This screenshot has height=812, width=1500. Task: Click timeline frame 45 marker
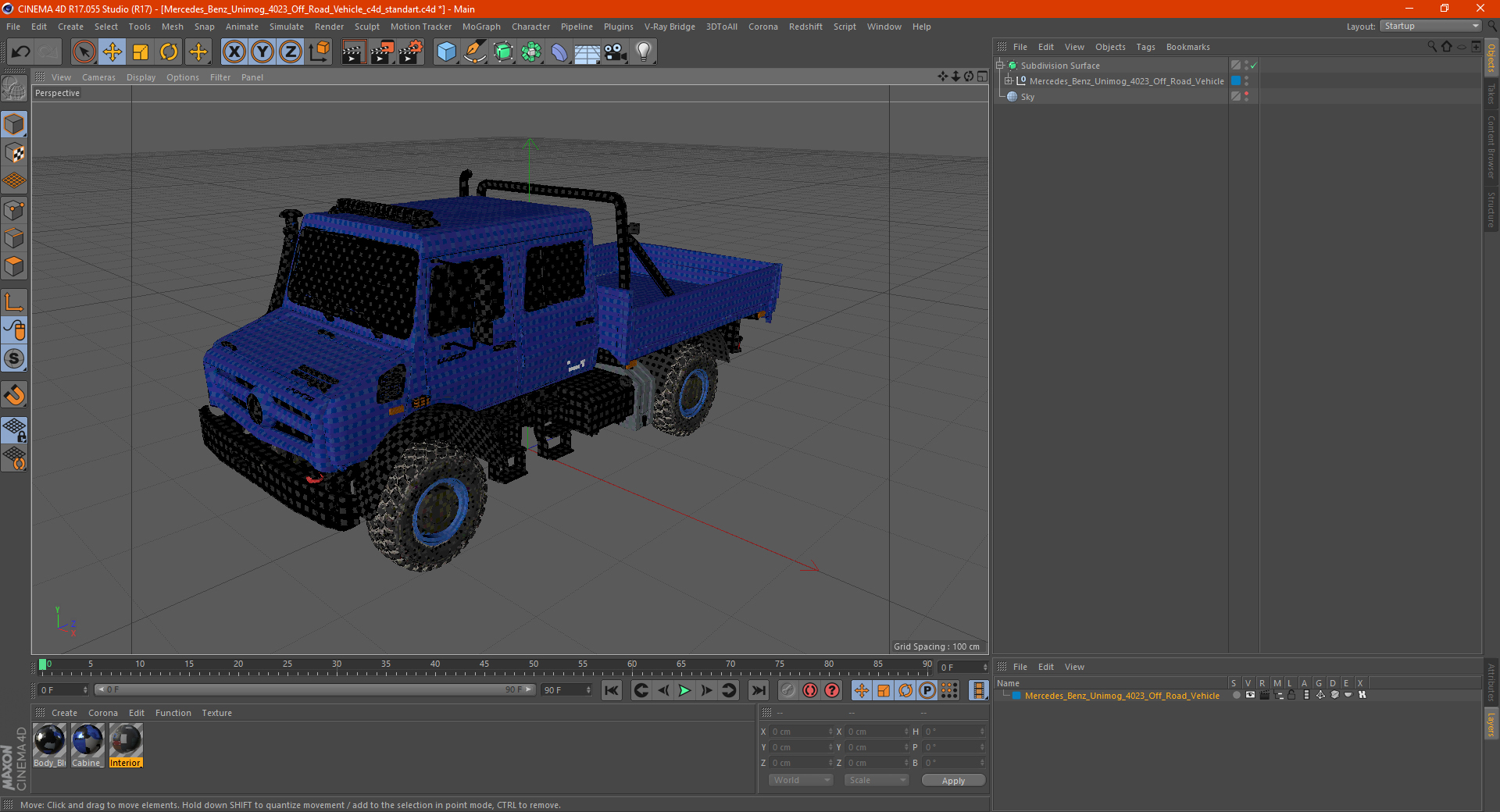tap(484, 666)
